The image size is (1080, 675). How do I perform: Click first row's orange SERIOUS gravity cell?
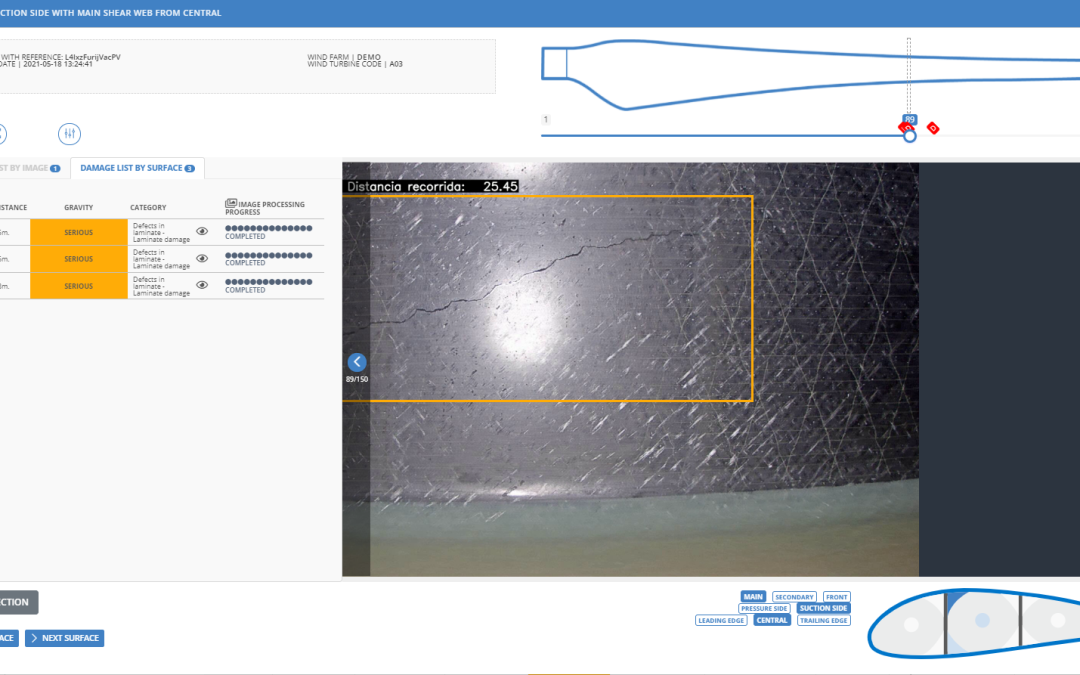(x=79, y=232)
